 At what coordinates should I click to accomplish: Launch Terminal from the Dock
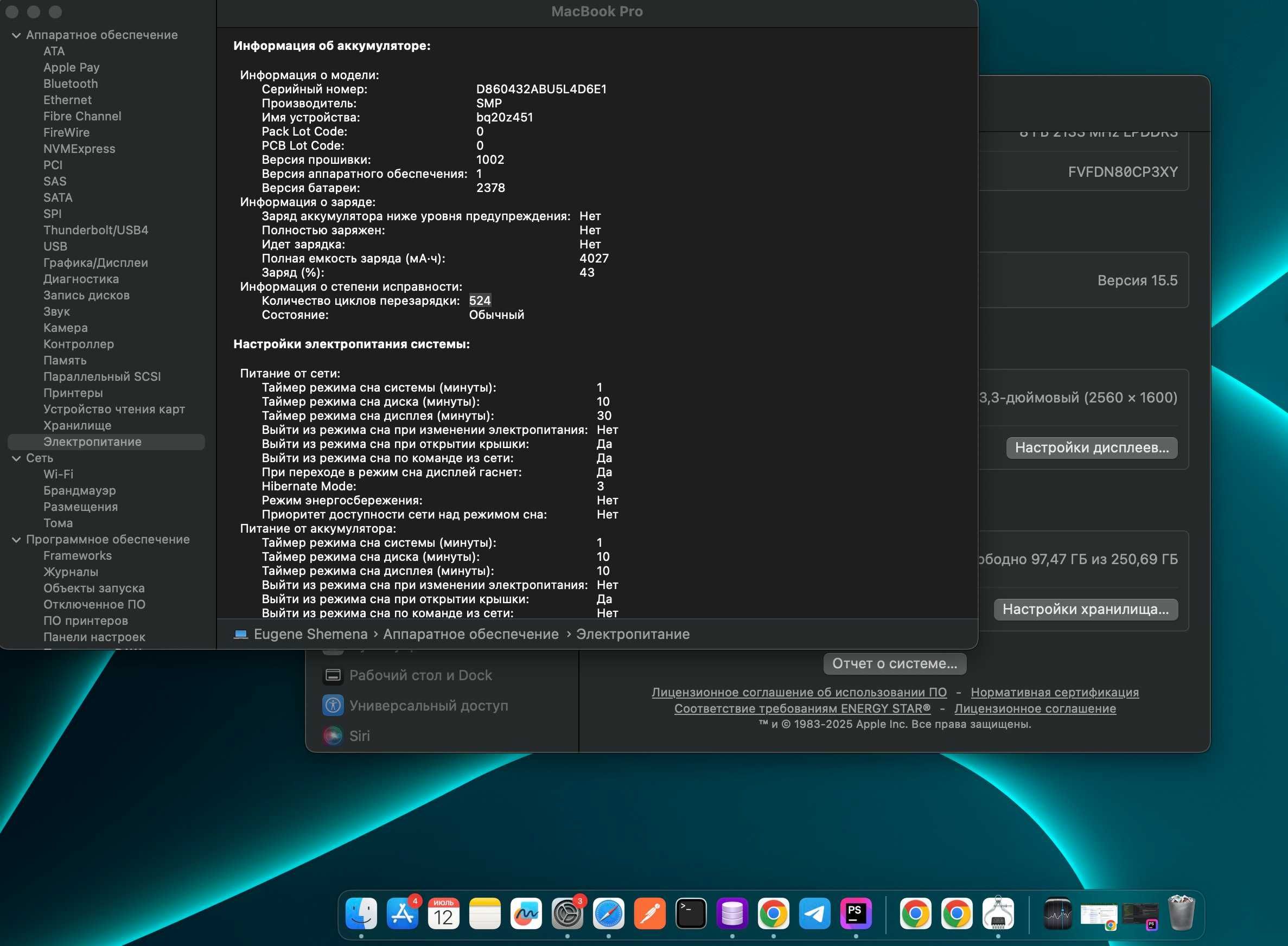pos(691,913)
